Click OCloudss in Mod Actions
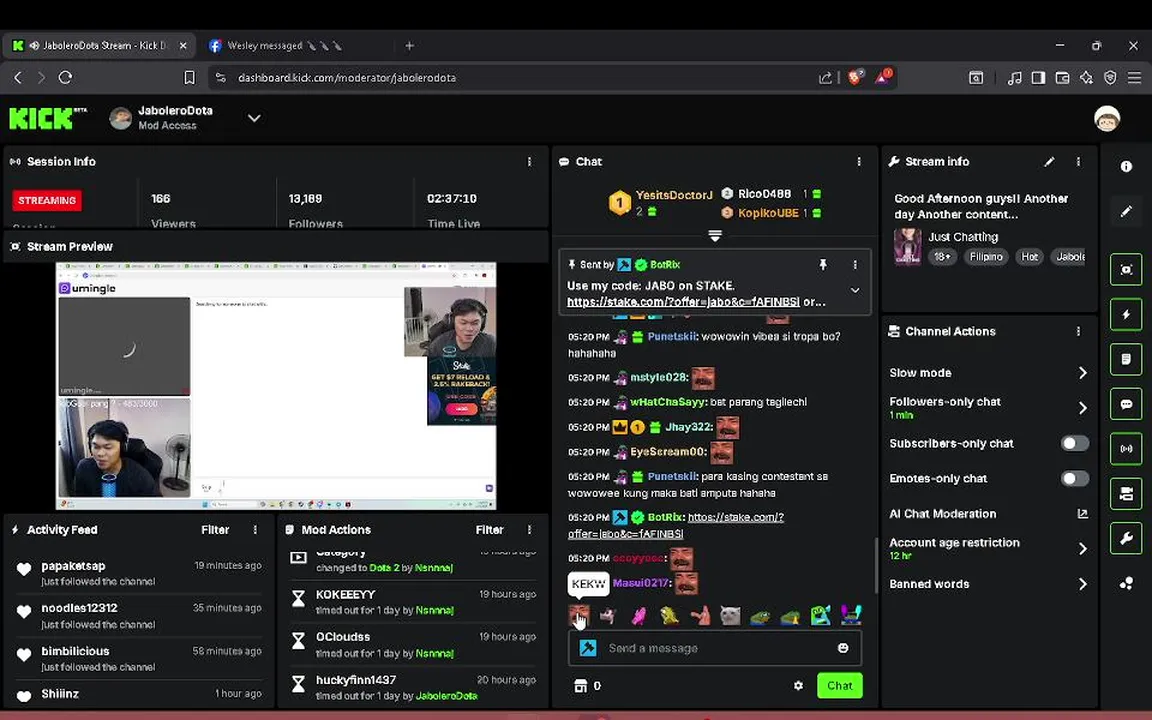 (x=342, y=637)
